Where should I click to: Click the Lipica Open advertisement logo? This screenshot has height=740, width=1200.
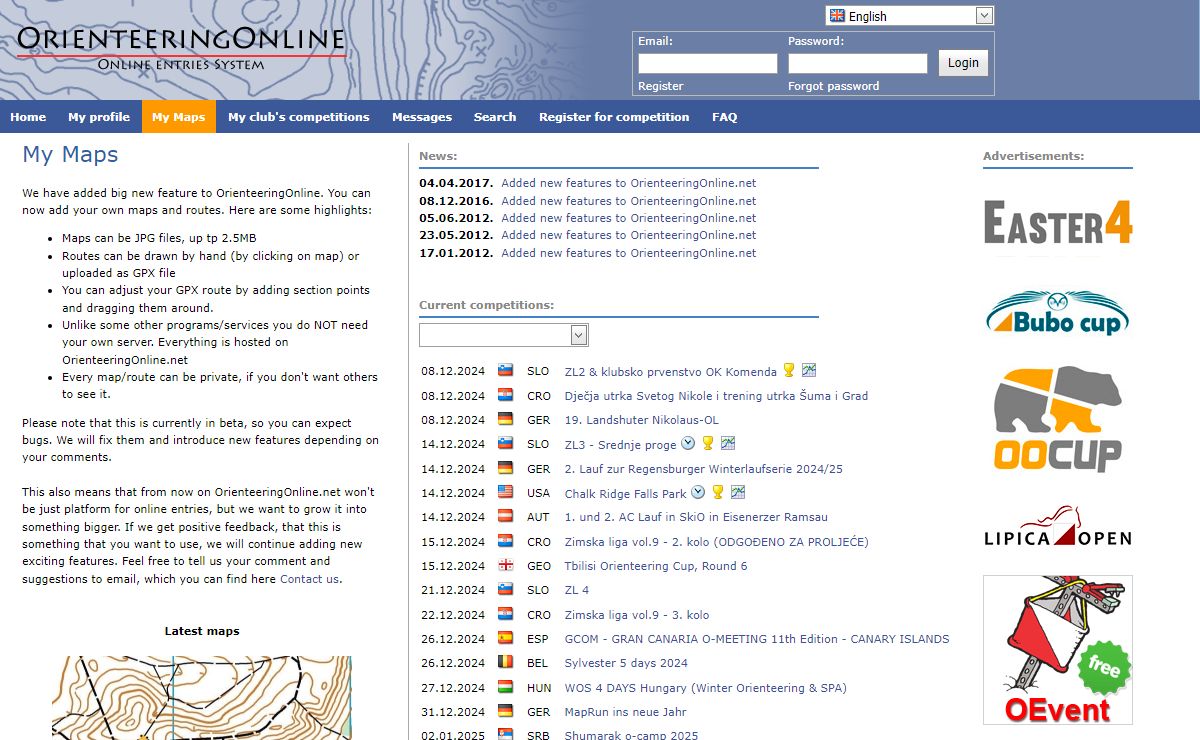pos(1058,527)
